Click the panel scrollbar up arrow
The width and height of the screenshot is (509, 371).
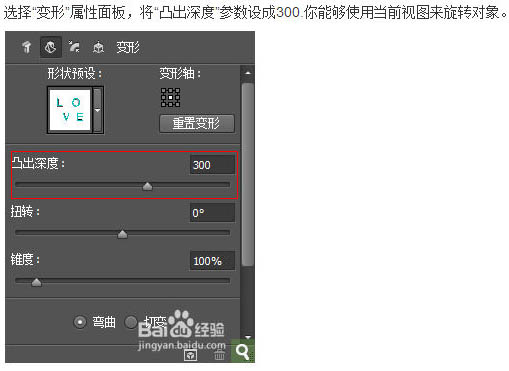coord(248,72)
